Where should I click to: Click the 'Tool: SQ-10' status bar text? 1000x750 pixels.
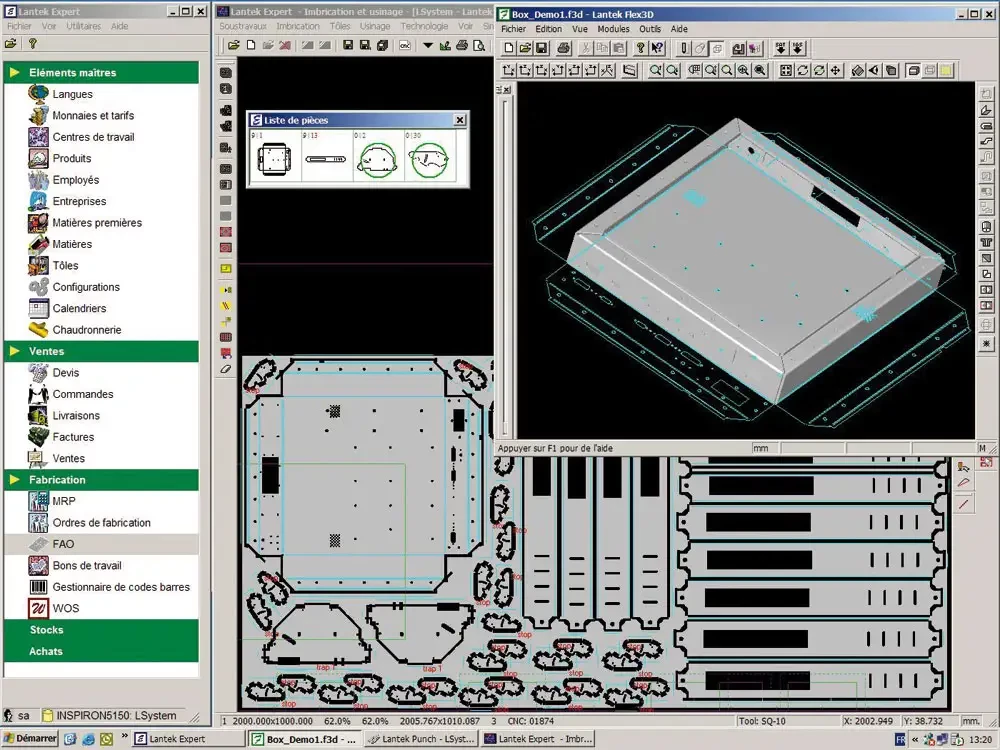pyautogui.click(x=762, y=721)
